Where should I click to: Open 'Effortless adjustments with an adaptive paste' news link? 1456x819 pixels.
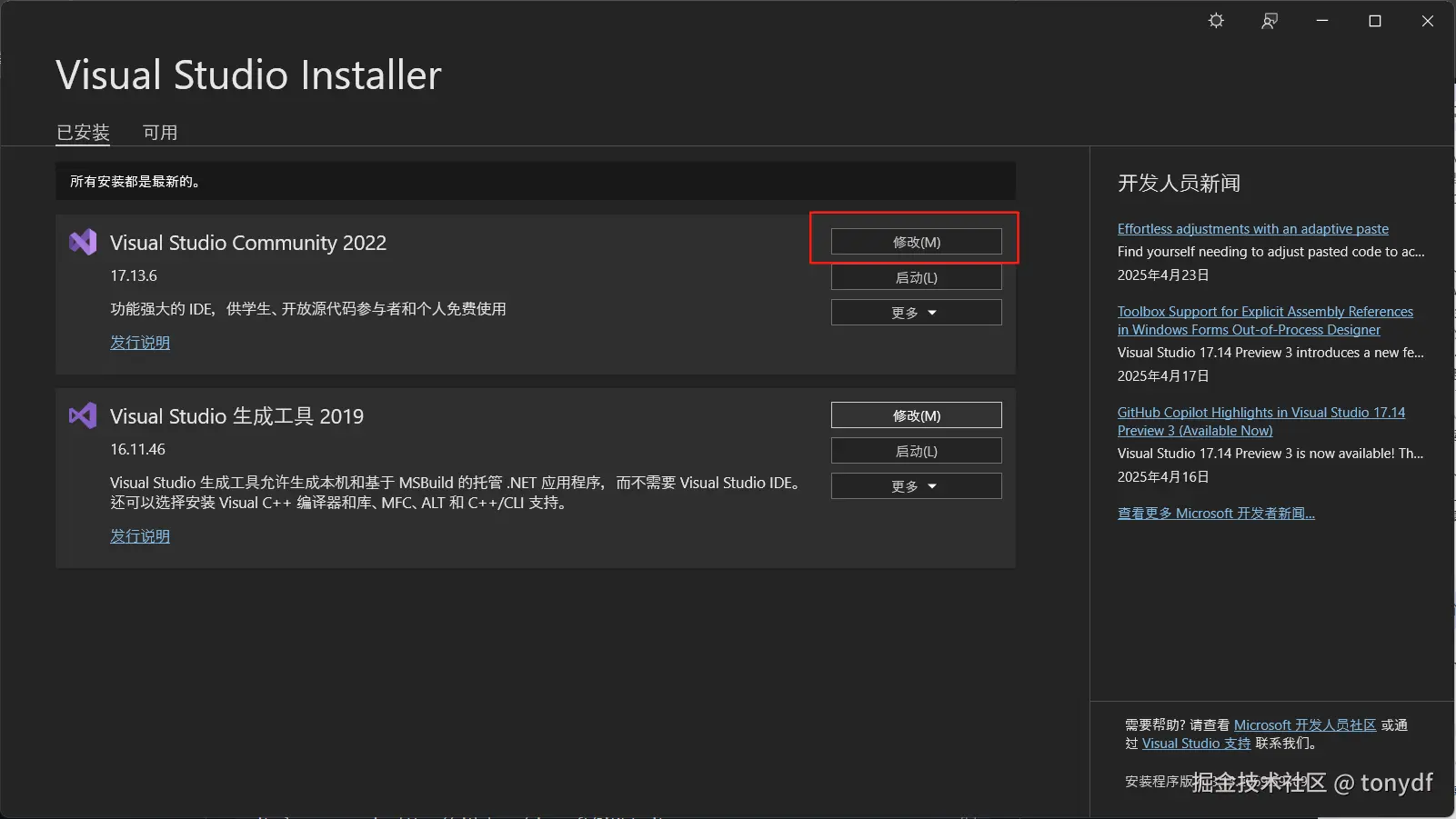(1253, 229)
